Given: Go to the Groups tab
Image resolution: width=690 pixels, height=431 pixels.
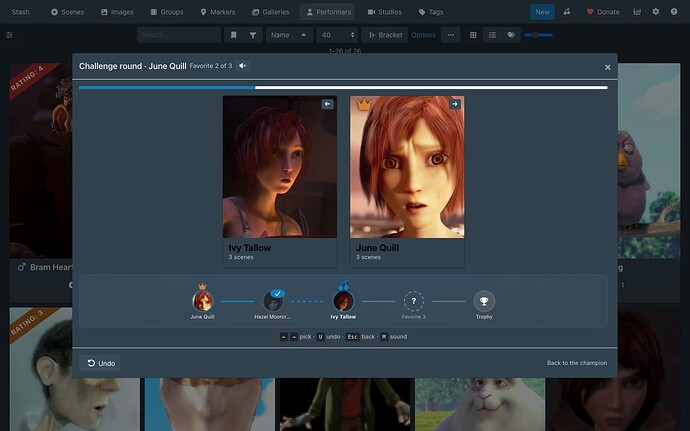Looking at the screenshot, I should 167,12.
